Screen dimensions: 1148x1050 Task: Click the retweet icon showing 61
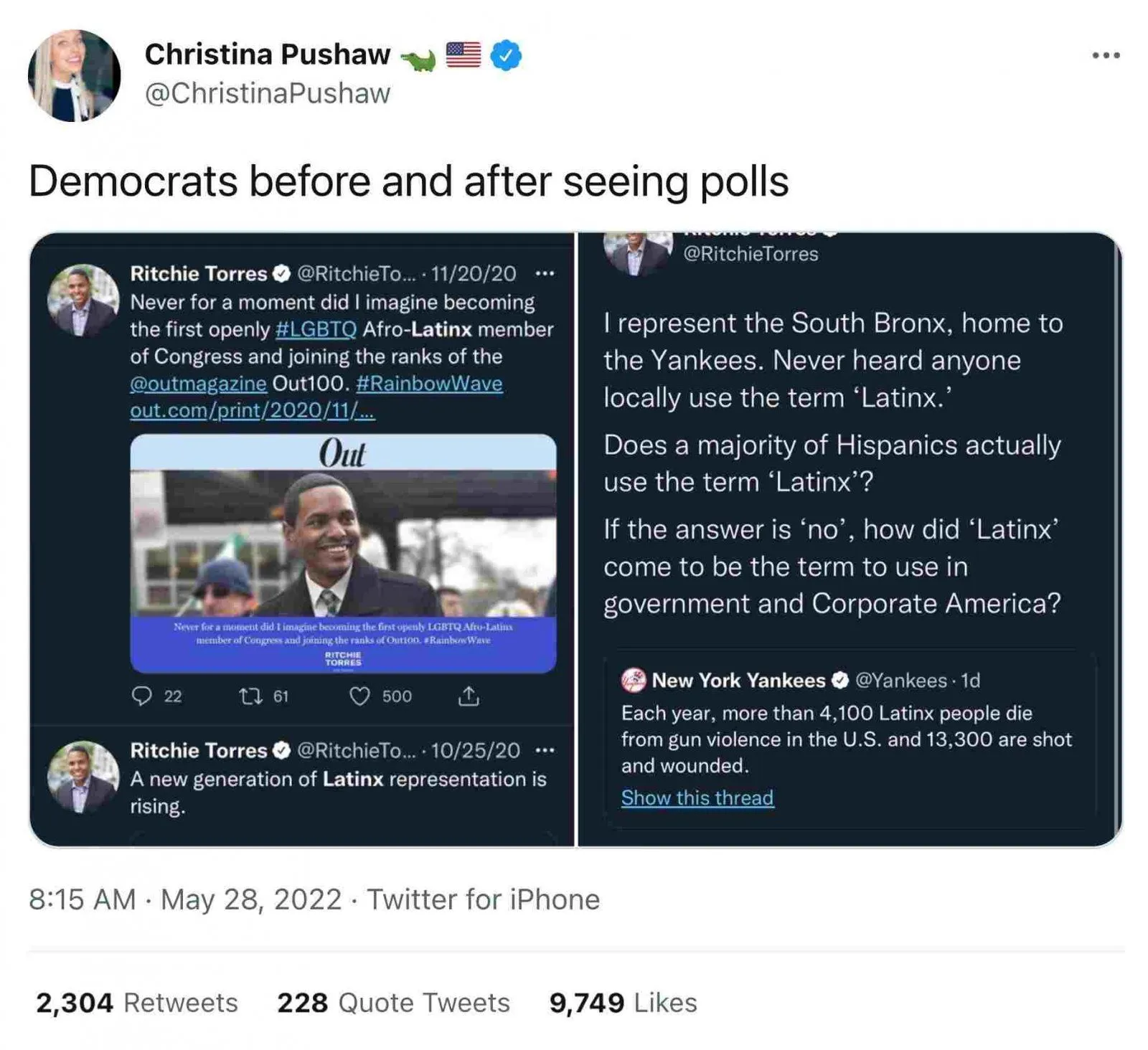[x=250, y=696]
